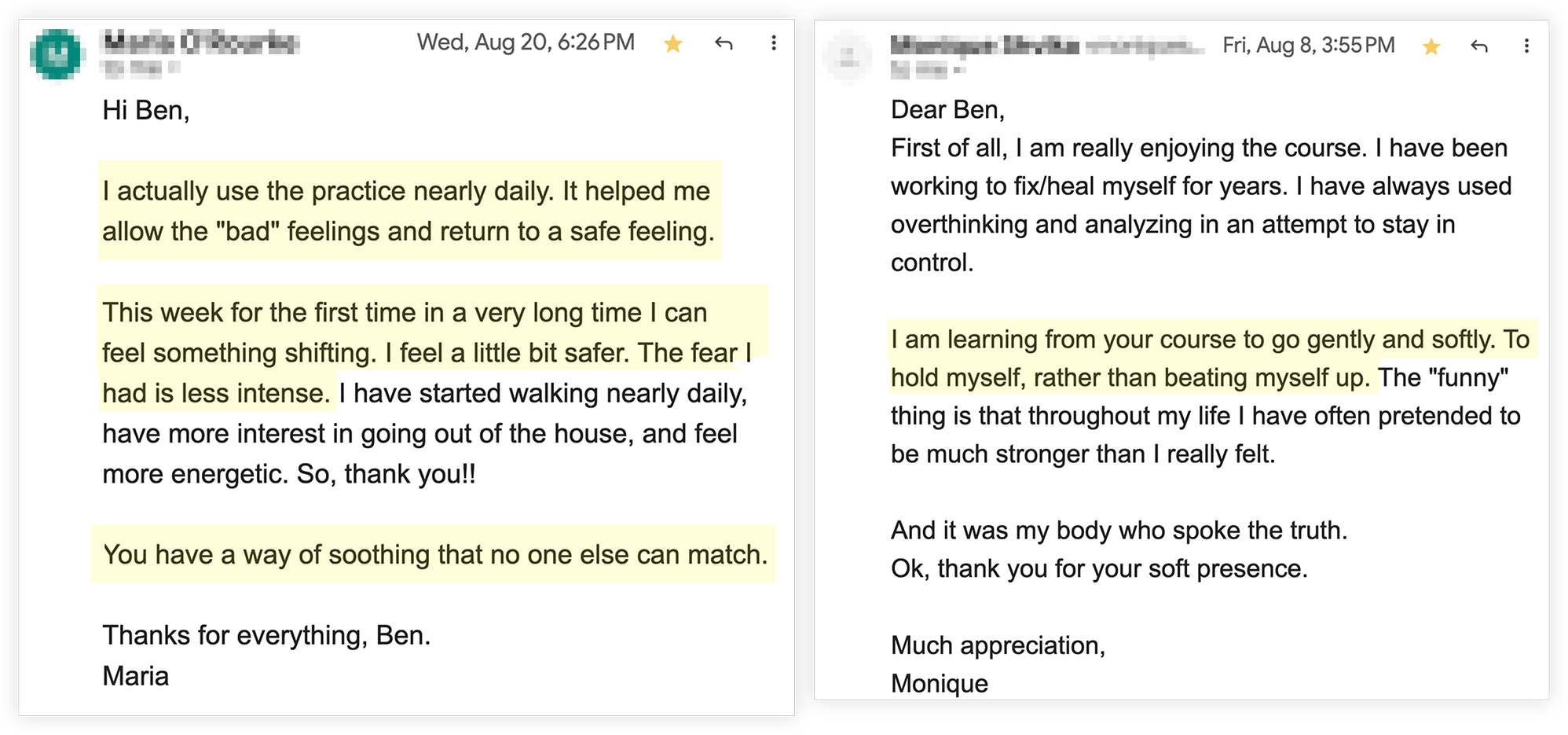This screenshot has width=1568, height=735.
Task: Unstar the Fri, Aug 8 email
Action: tap(1431, 47)
